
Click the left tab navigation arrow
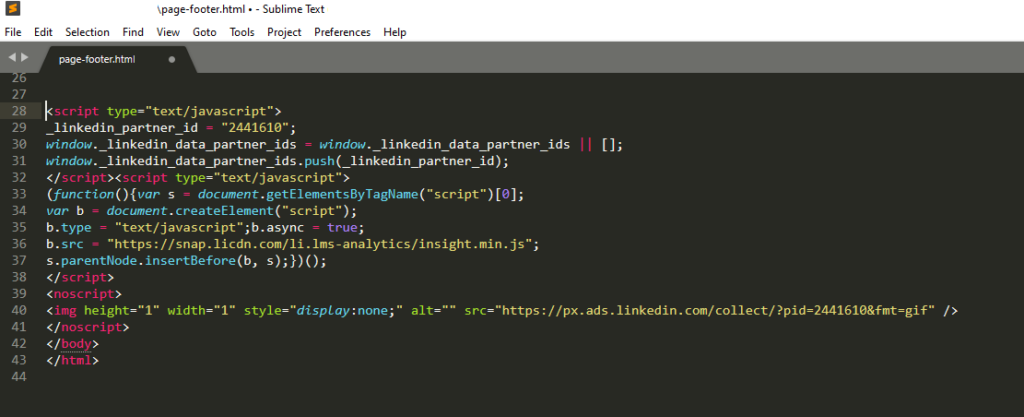click(x=12, y=58)
